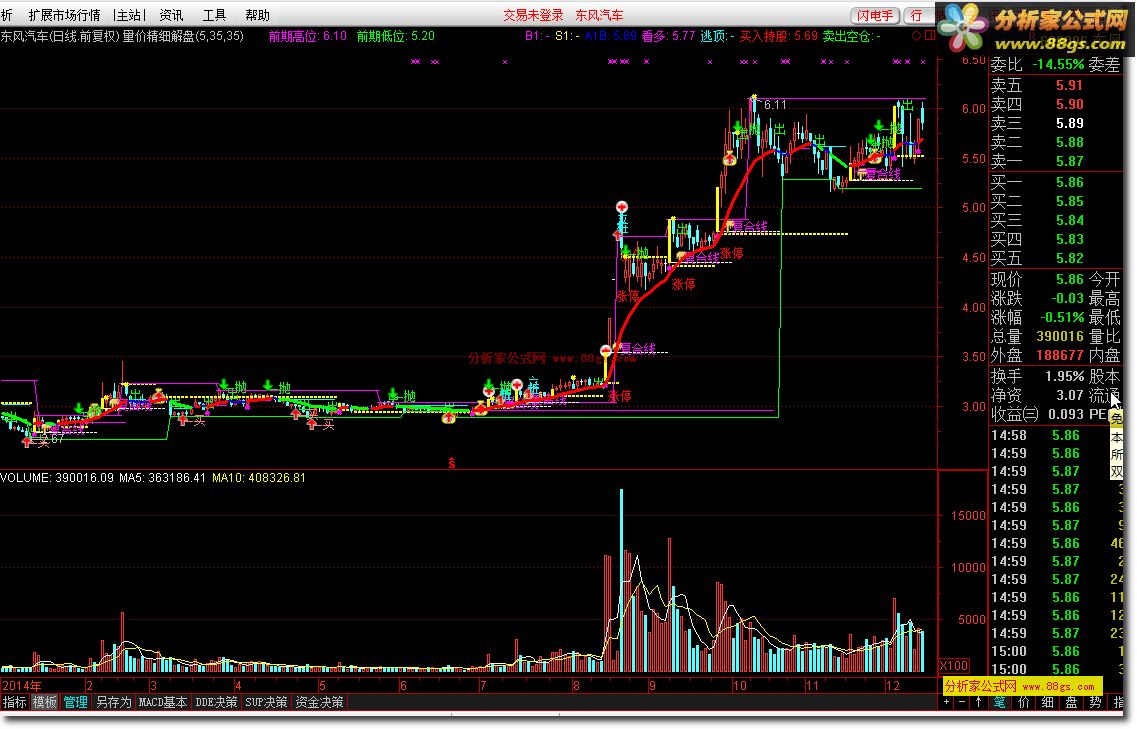Click the 买四 5.83 quote row
Viewport: 1137px width, 729px height.
(x=1055, y=239)
